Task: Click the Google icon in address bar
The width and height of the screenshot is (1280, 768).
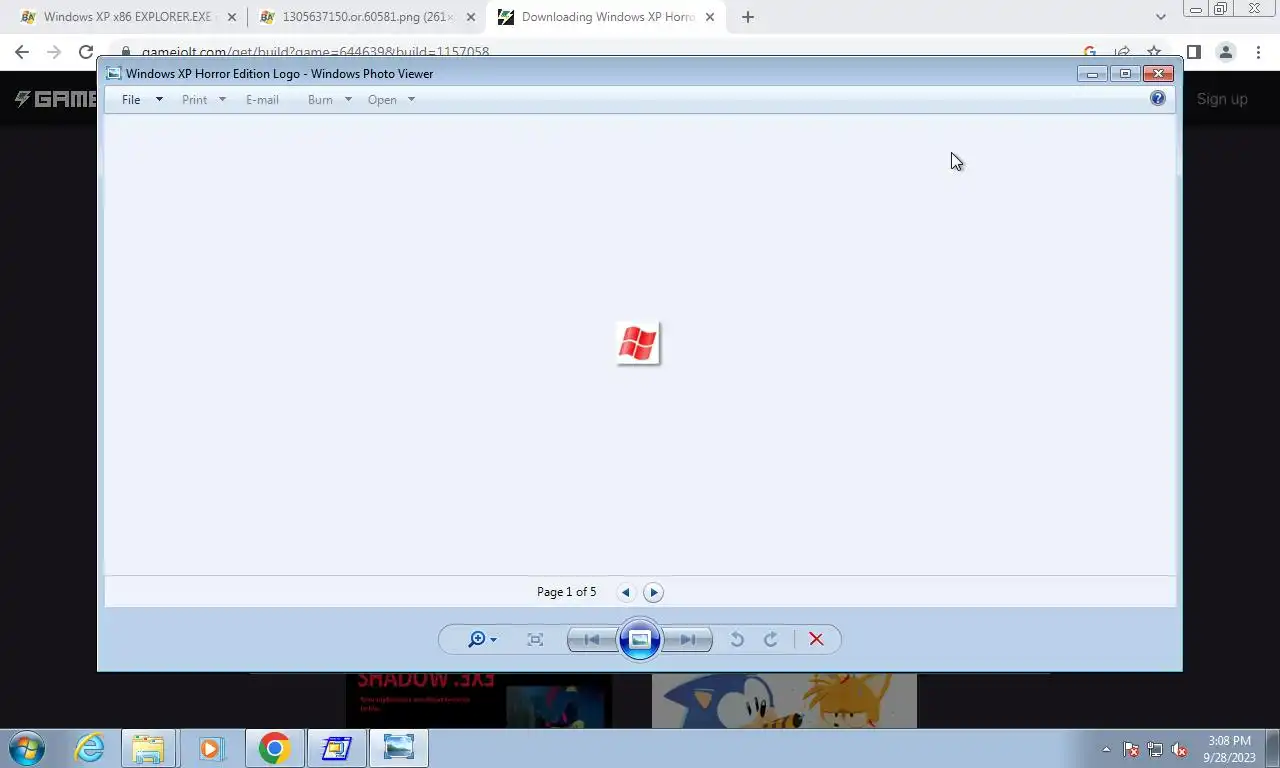Action: (1090, 52)
